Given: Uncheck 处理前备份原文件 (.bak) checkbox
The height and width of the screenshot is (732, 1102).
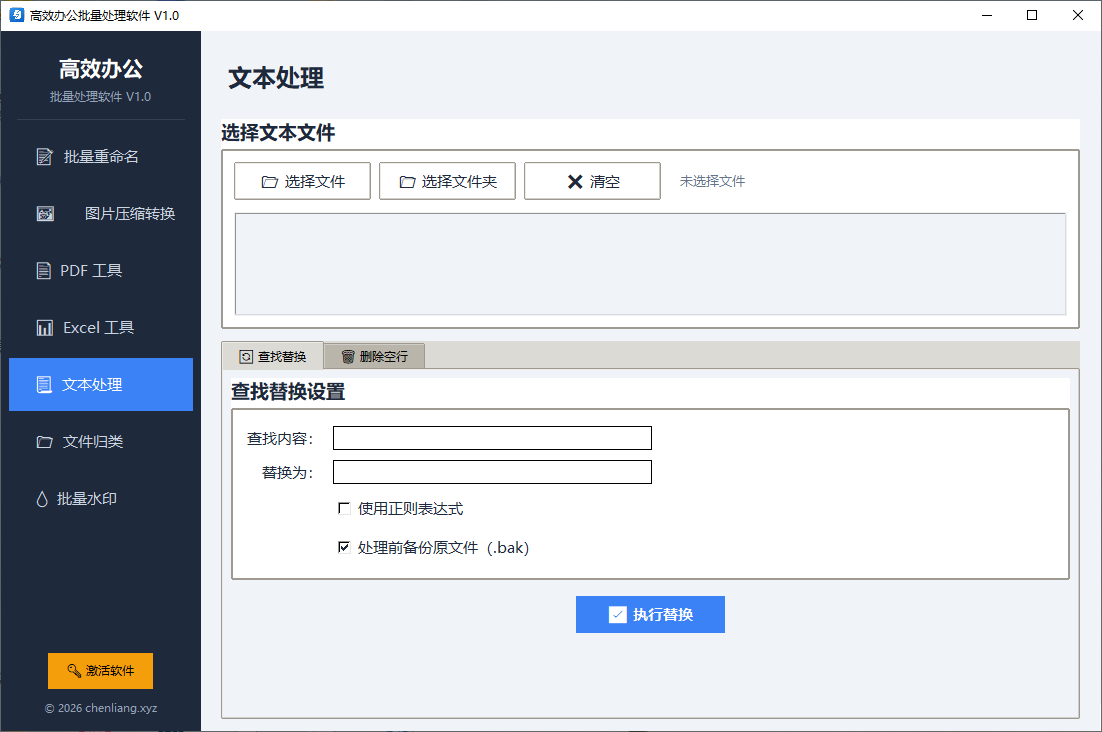Looking at the screenshot, I should [x=344, y=547].
